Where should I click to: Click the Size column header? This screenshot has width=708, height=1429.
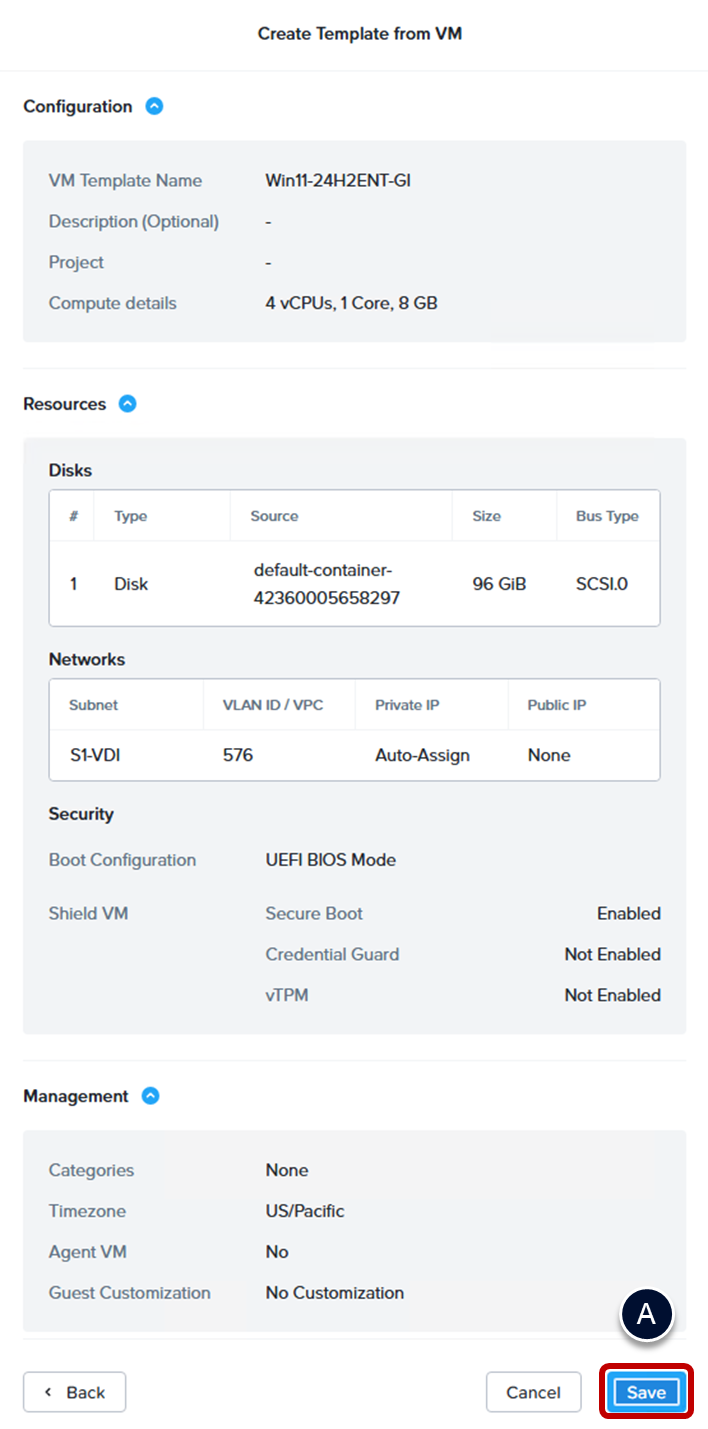point(487,516)
